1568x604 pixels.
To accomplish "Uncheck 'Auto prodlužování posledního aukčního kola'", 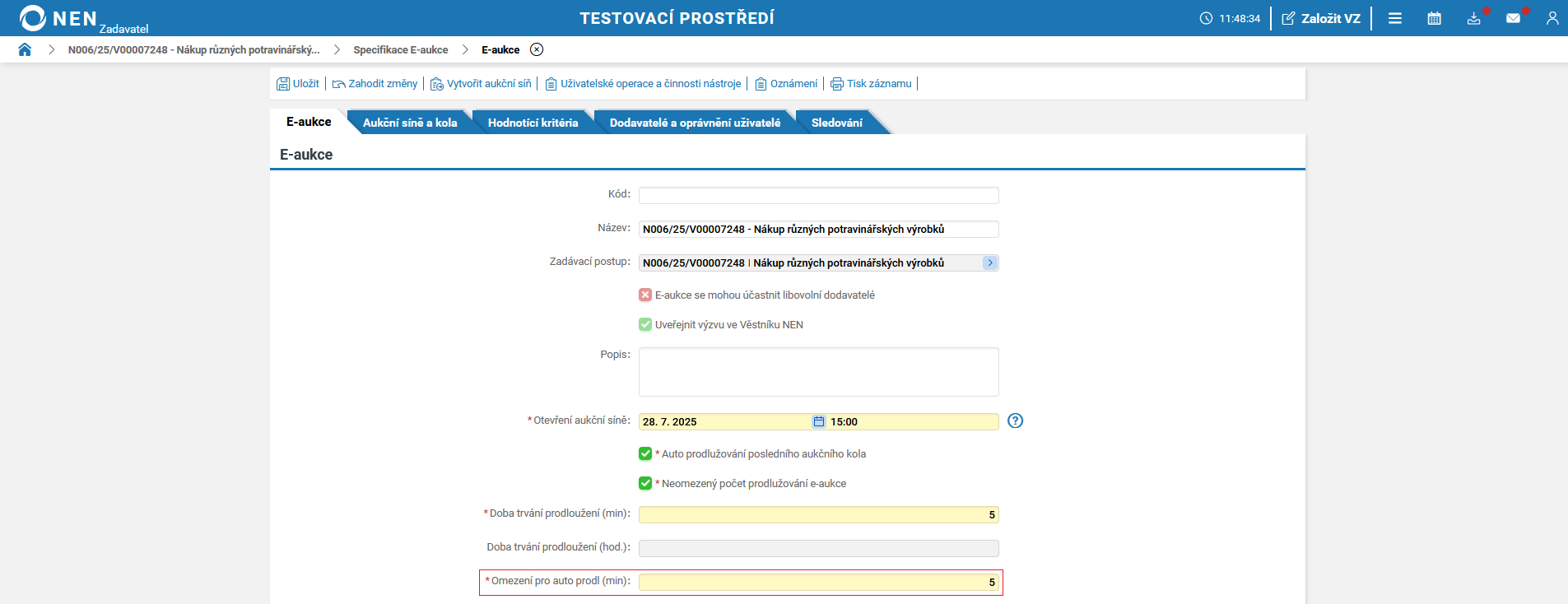I will (645, 453).
